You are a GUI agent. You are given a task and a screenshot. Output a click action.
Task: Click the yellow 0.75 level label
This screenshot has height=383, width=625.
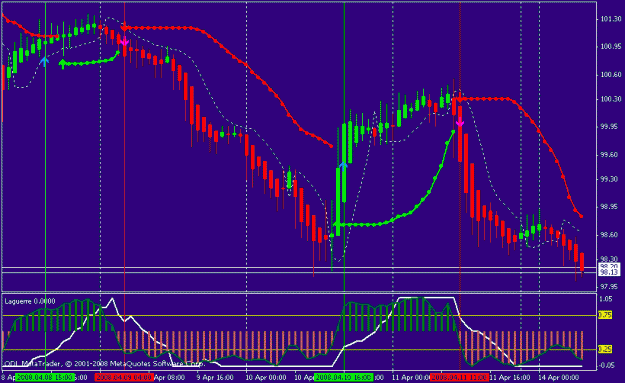605,315
